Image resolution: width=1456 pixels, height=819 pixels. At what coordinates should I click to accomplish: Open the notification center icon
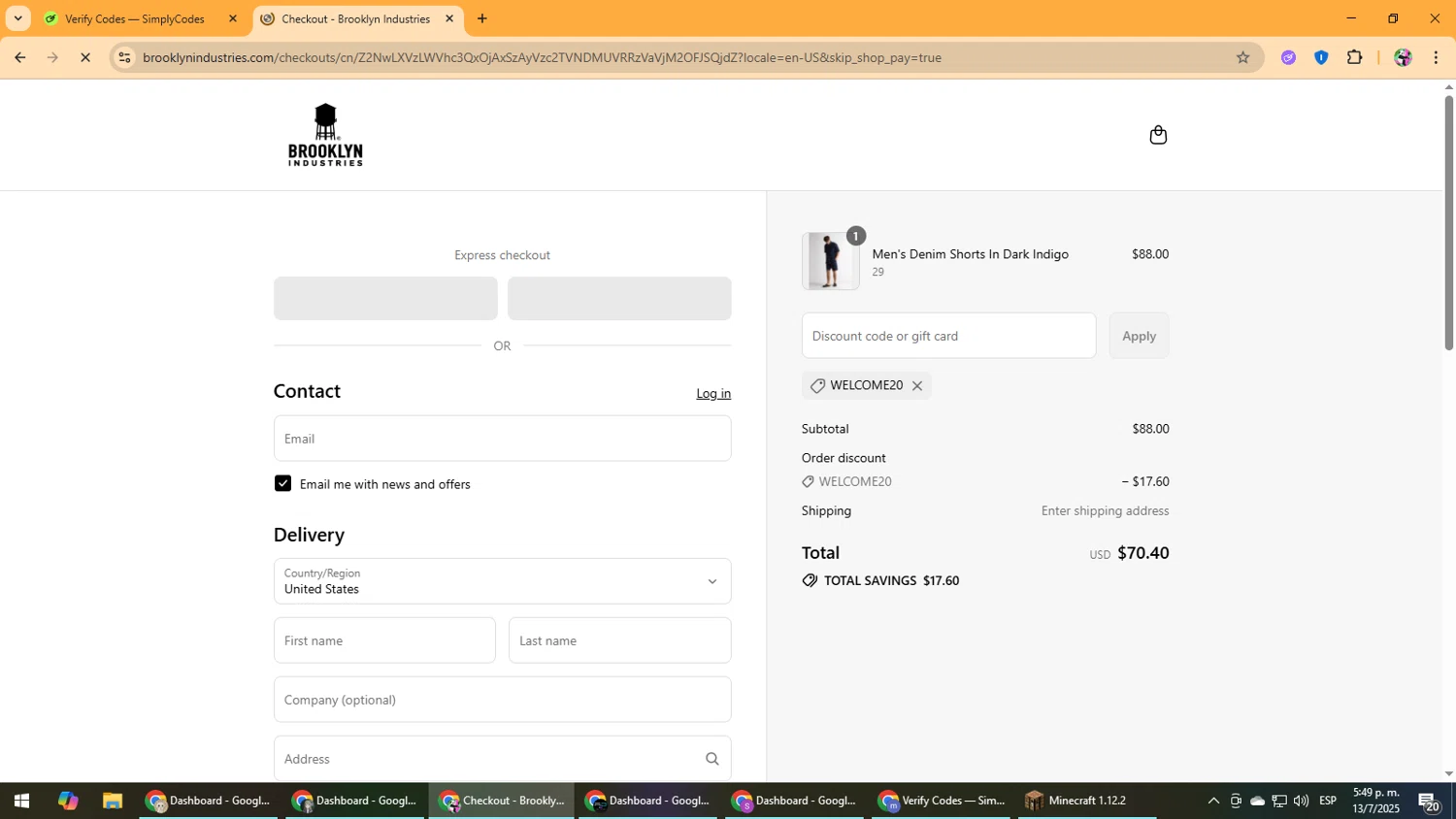coord(1429,802)
